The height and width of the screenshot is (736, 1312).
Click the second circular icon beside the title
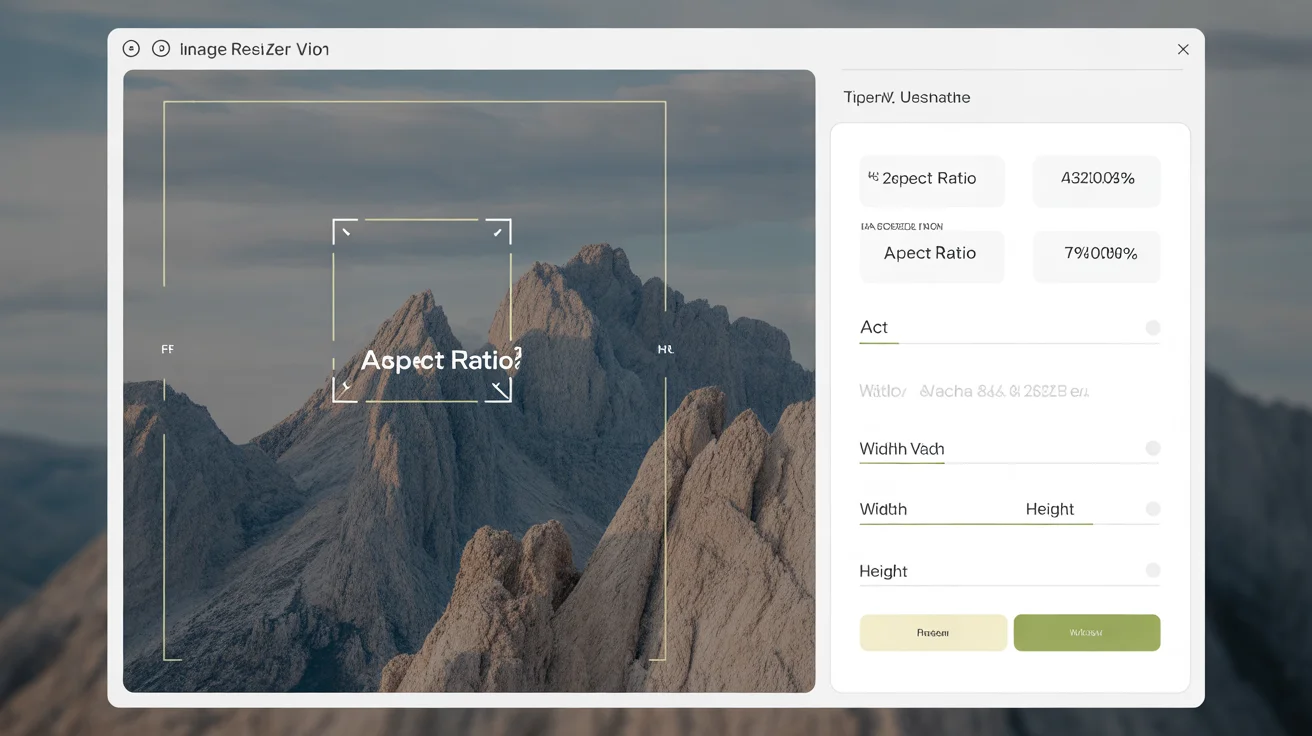point(160,49)
